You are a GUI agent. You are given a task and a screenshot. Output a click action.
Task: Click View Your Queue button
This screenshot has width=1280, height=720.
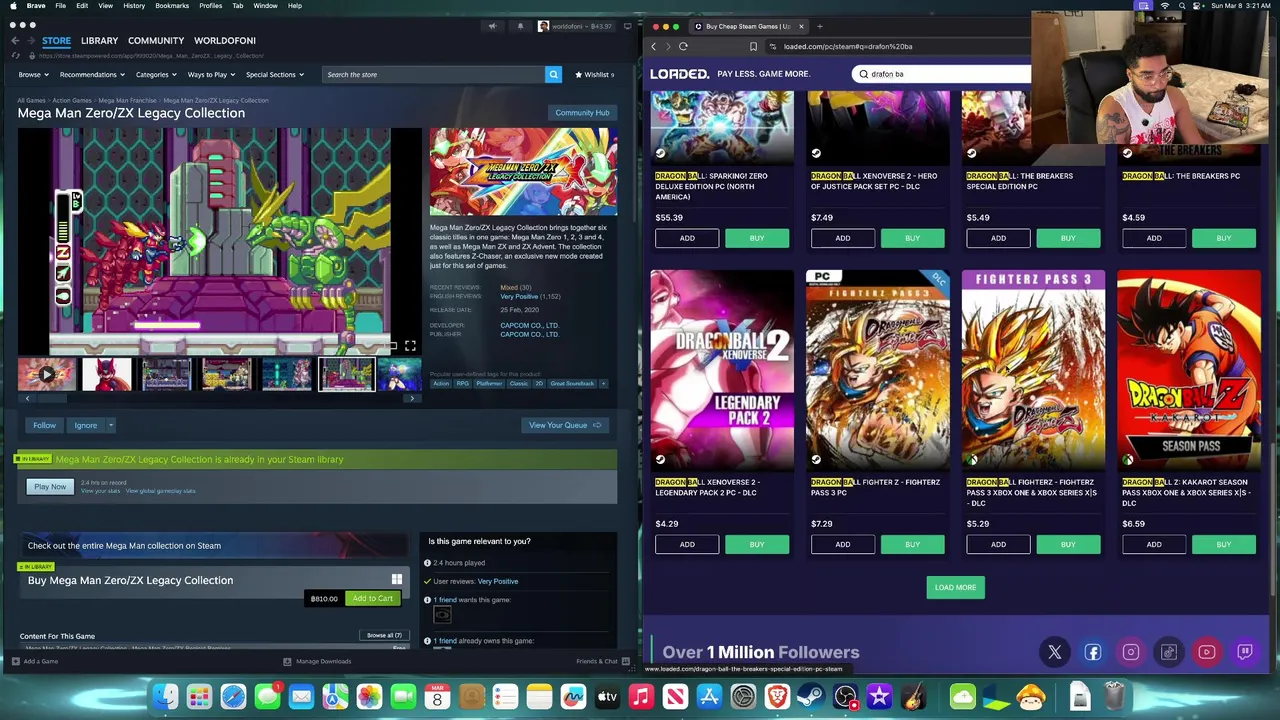[x=565, y=425]
